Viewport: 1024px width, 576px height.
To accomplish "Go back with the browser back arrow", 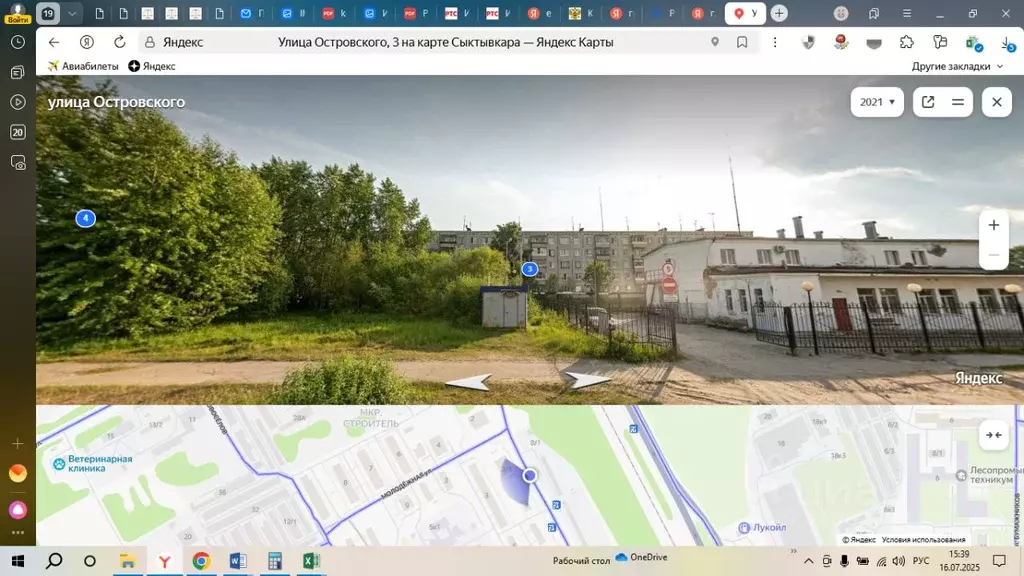I will pyautogui.click(x=54, y=42).
